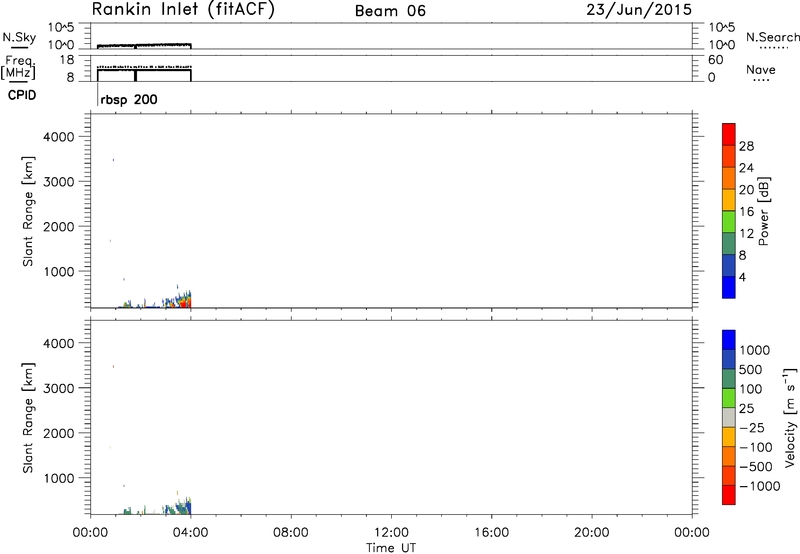
Task: Click the "Freq. [MHz]" axis label
Action: [x=18, y=67]
